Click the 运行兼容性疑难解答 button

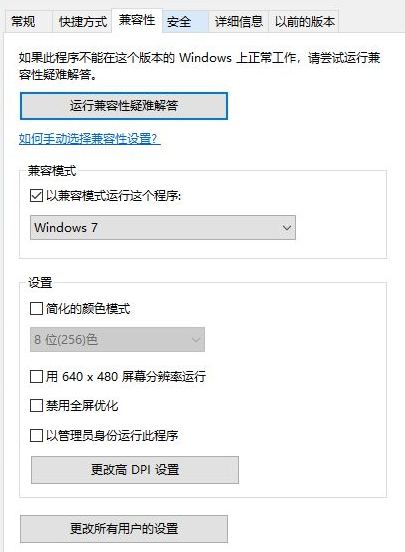tap(124, 106)
